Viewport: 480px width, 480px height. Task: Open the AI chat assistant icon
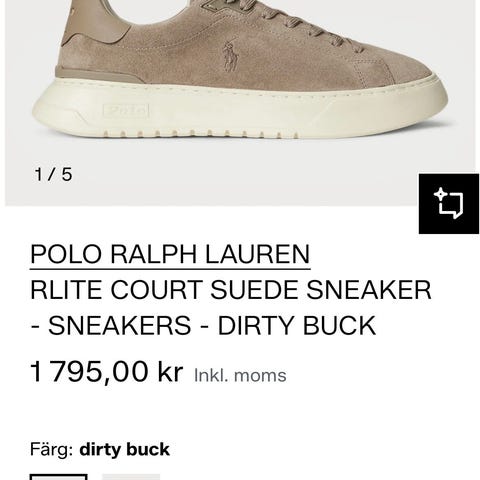pyautogui.click(x=449, y=204)
